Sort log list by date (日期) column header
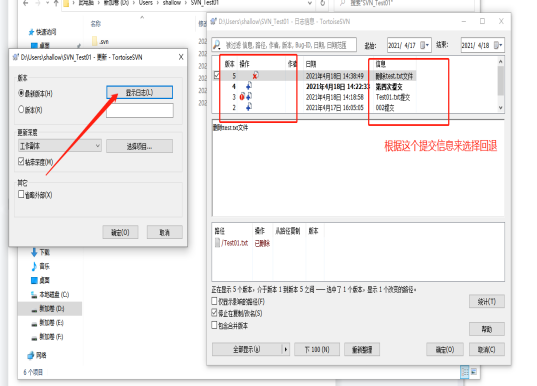Image resolution: width=537 pixels, height=386 pixels. [311, 64]
